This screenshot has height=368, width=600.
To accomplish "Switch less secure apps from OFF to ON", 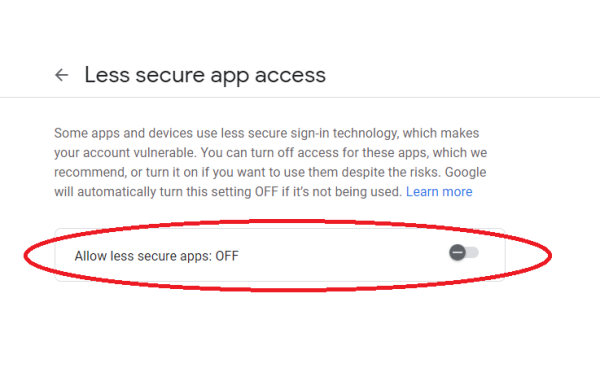I will [x=464, y=252].
